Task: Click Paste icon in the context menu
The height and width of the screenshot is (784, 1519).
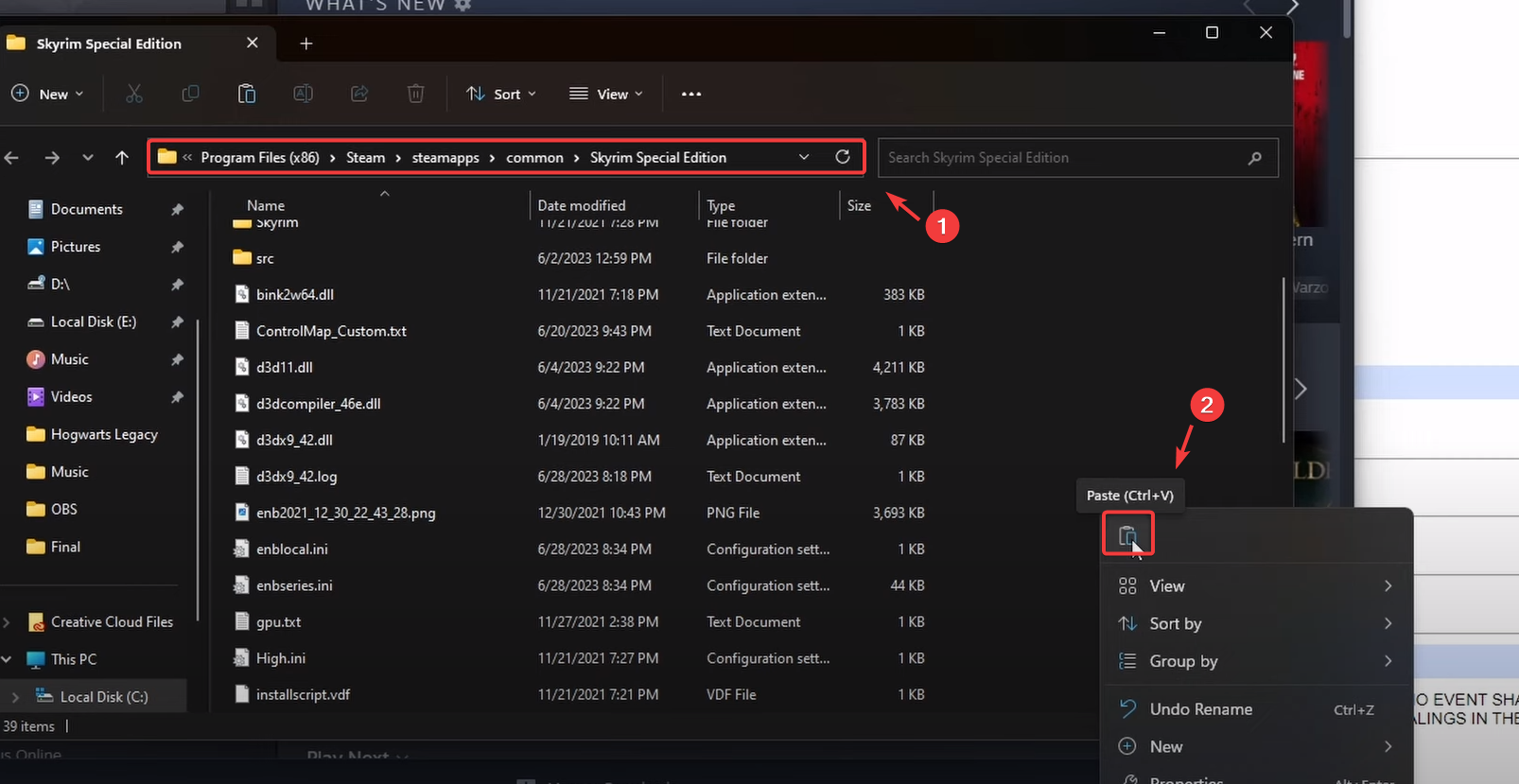Action: click(1127, 536)
